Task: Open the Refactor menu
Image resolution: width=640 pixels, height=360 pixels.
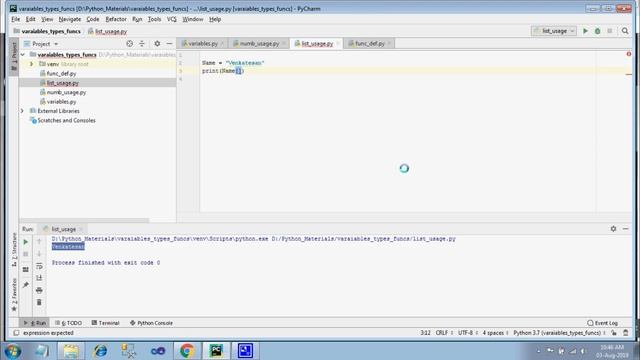Action: [x=116, y=19]
